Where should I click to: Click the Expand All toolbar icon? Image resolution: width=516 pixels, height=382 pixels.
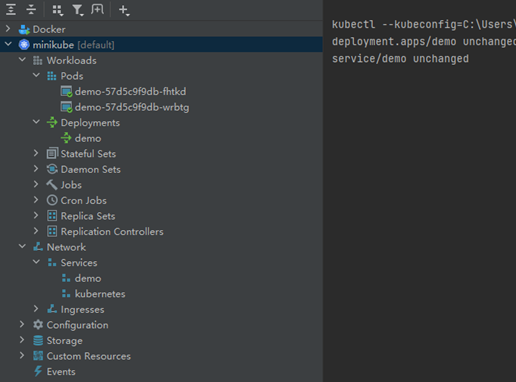[x=11, y=10]
